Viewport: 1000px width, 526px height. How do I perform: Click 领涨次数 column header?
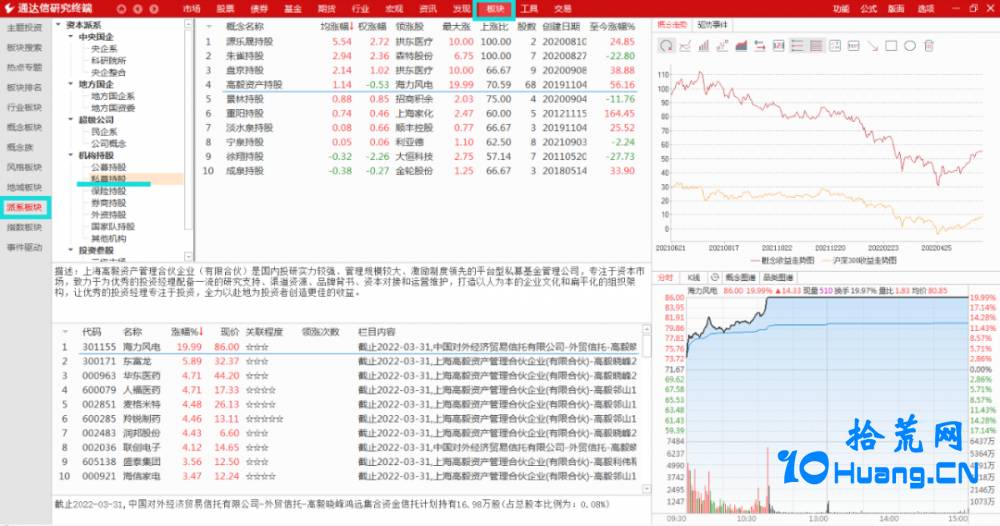321,332
